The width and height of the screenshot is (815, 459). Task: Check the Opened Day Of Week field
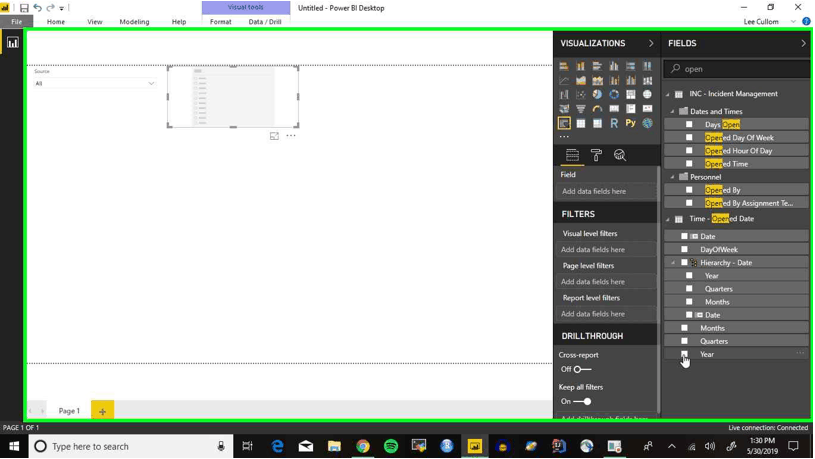point(689,137)
